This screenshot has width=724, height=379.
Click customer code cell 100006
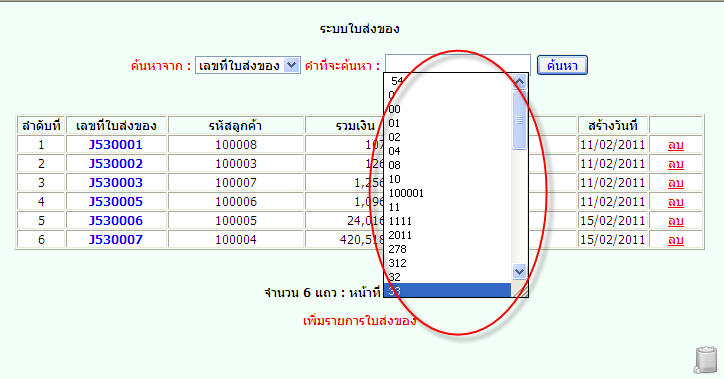point(236,201)
